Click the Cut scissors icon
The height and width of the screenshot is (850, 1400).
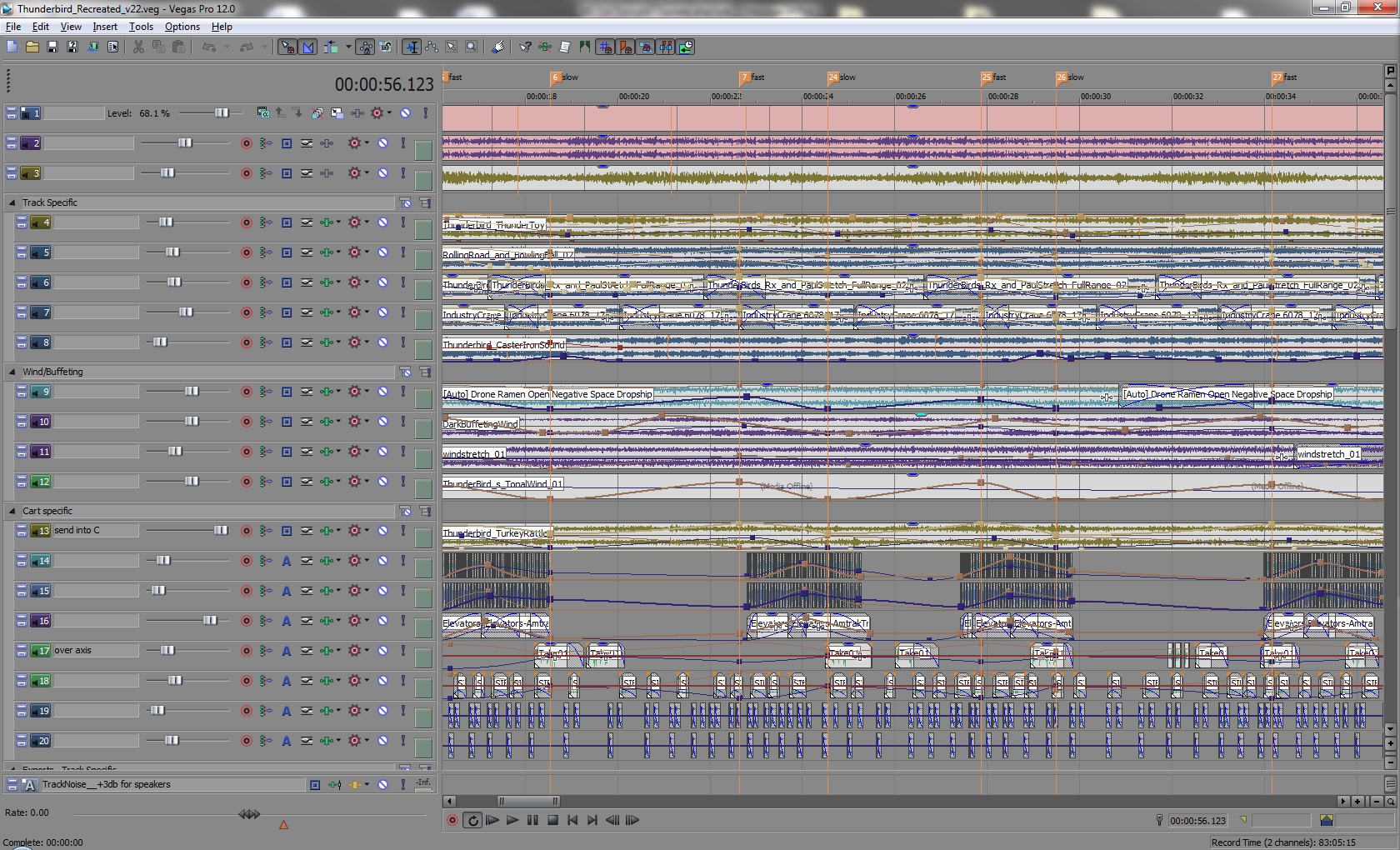click(x=138, y=47)
